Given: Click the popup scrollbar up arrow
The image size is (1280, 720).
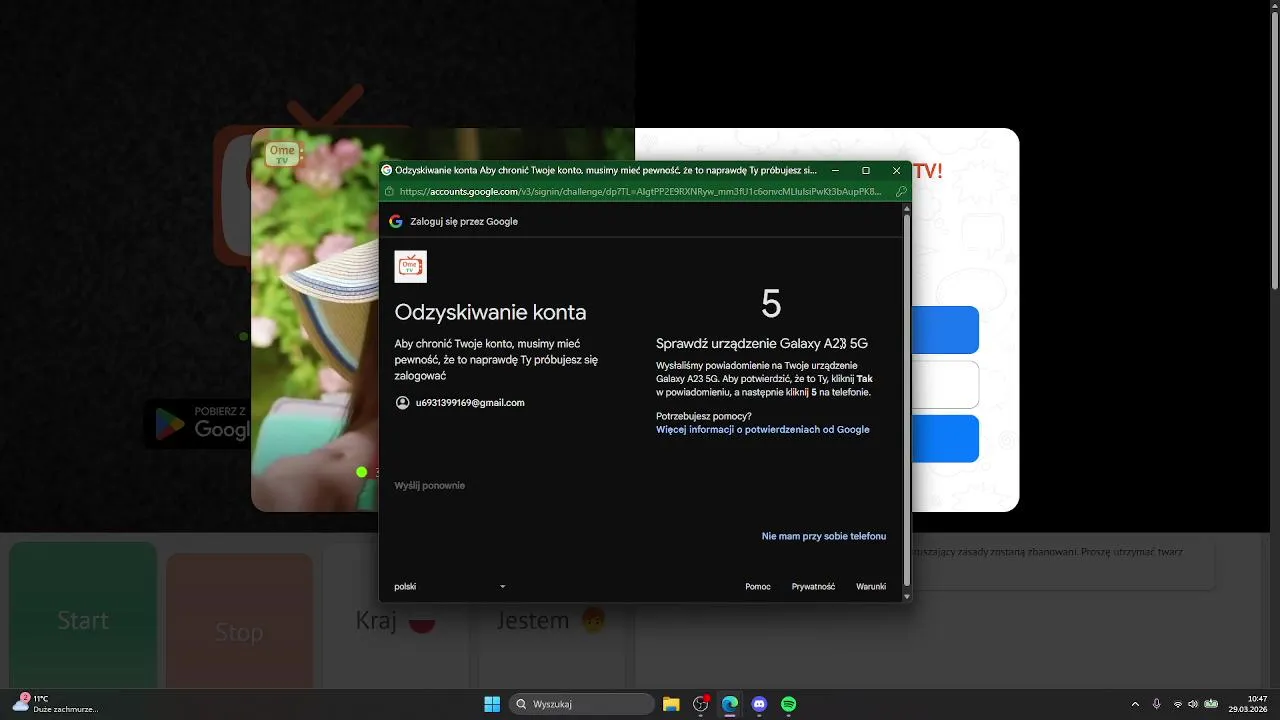Looking at the screenshot, I should pyautogui.click(x=907, y=209).
